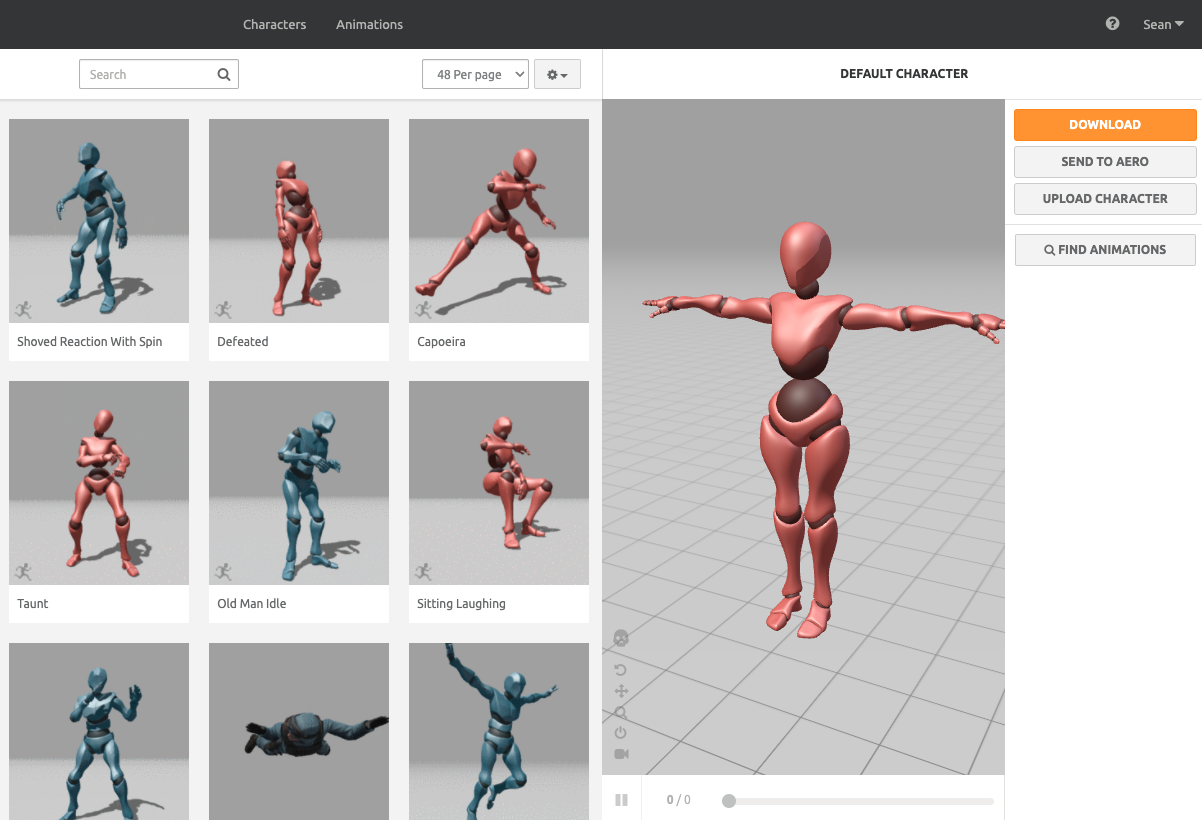Select the zoom magnifier icon in viewer

tap(621, 712)
